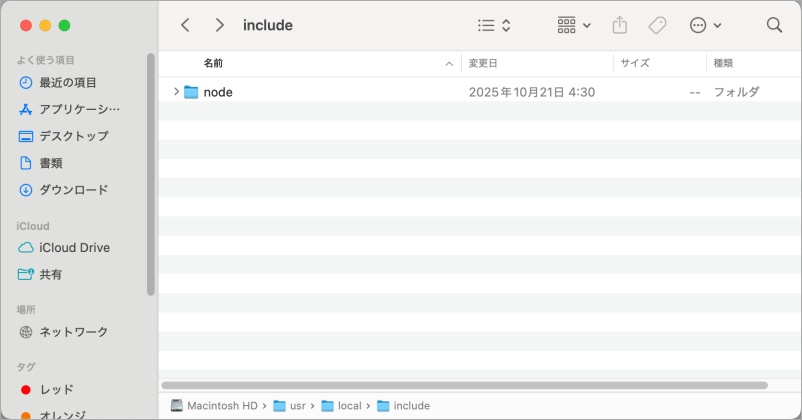Image resolution: width=802 pixels, height=420 pixels.
Task: Open ダウンロード folder in sidebar
Action: pyautogui.click(x=73, y=190)
